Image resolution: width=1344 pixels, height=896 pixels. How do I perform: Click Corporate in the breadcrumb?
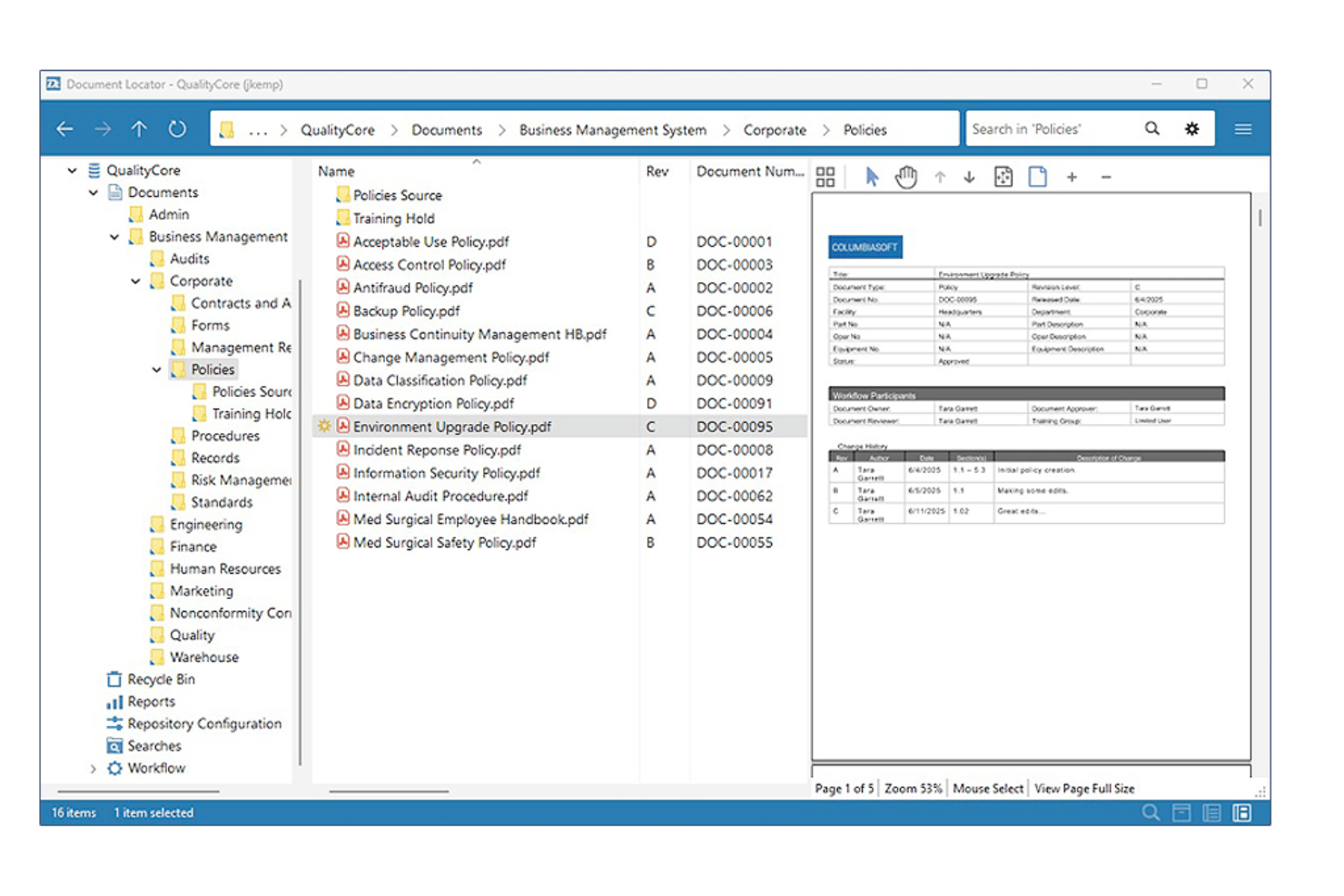point(775,130)
